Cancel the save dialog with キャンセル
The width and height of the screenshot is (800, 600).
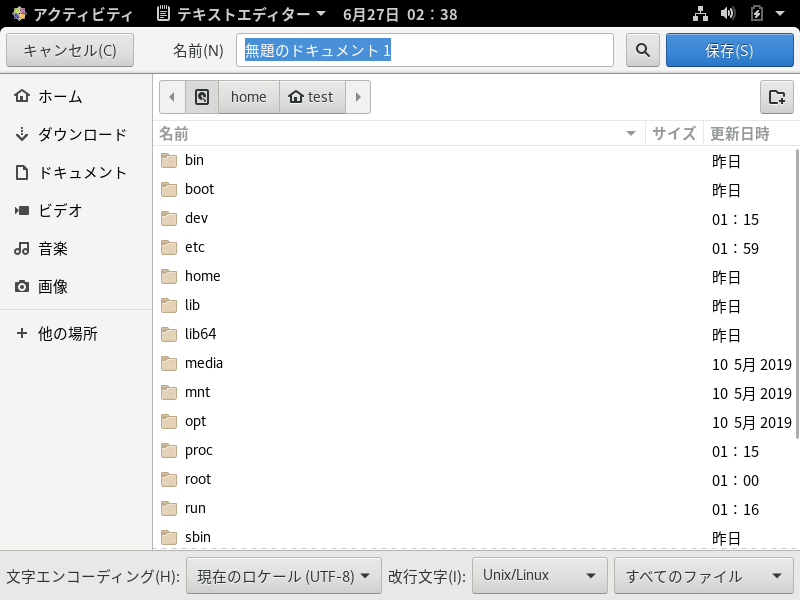pyautogui.click(x=70, y=50)
